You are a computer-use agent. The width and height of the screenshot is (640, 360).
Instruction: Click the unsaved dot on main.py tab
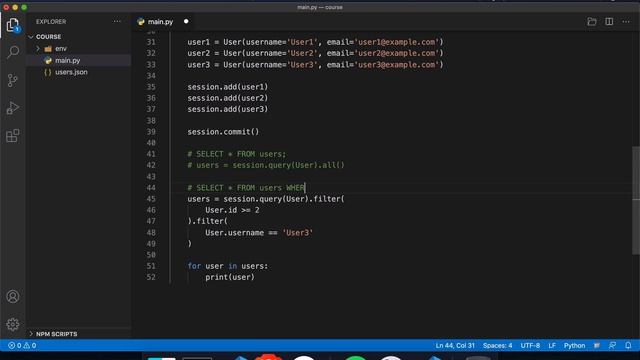click(186, 22)
